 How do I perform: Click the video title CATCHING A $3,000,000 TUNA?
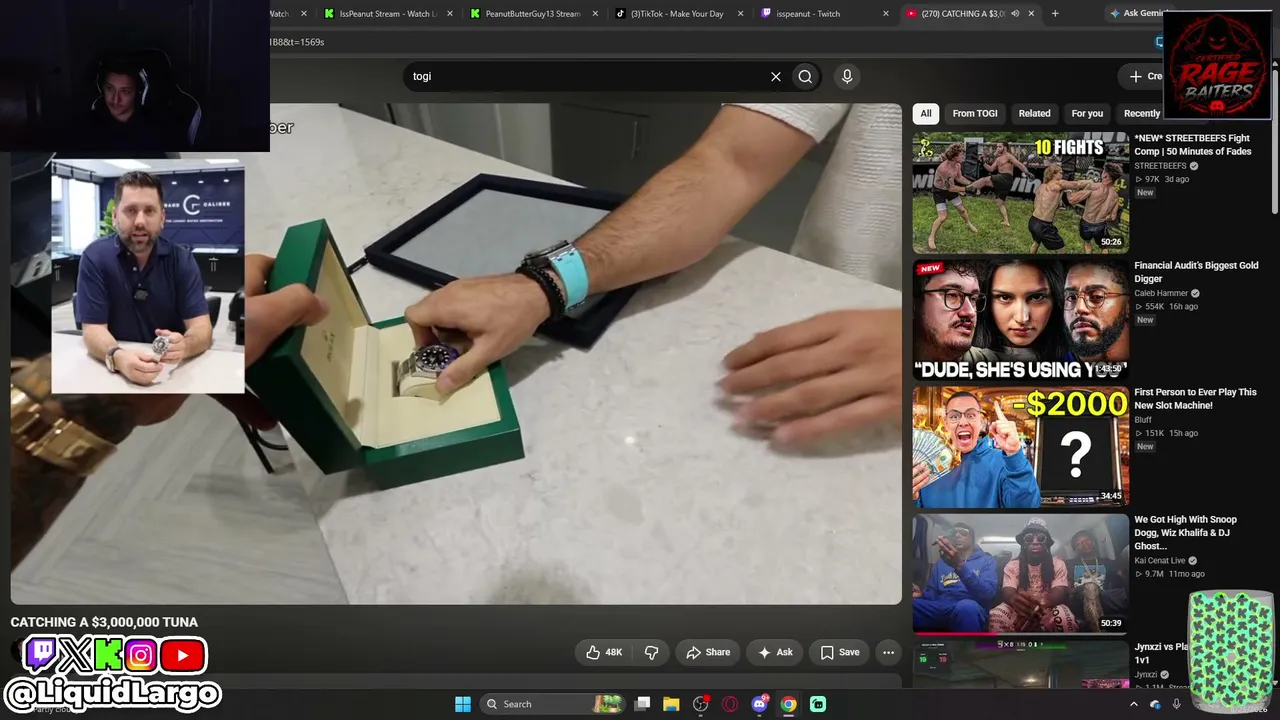[104, 622]
